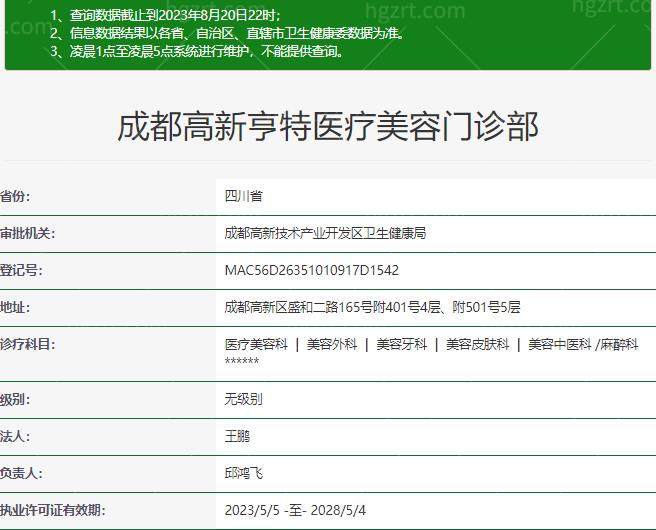The height and width of the screenshot is (530, 656).
Task: Select the 美容中医科 /麻醉科 entry
Action: point(583,344)
